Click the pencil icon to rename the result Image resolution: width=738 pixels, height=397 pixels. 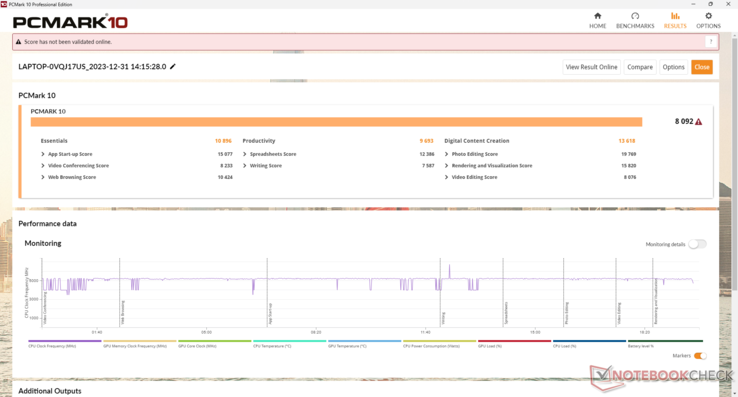[173, 66]
